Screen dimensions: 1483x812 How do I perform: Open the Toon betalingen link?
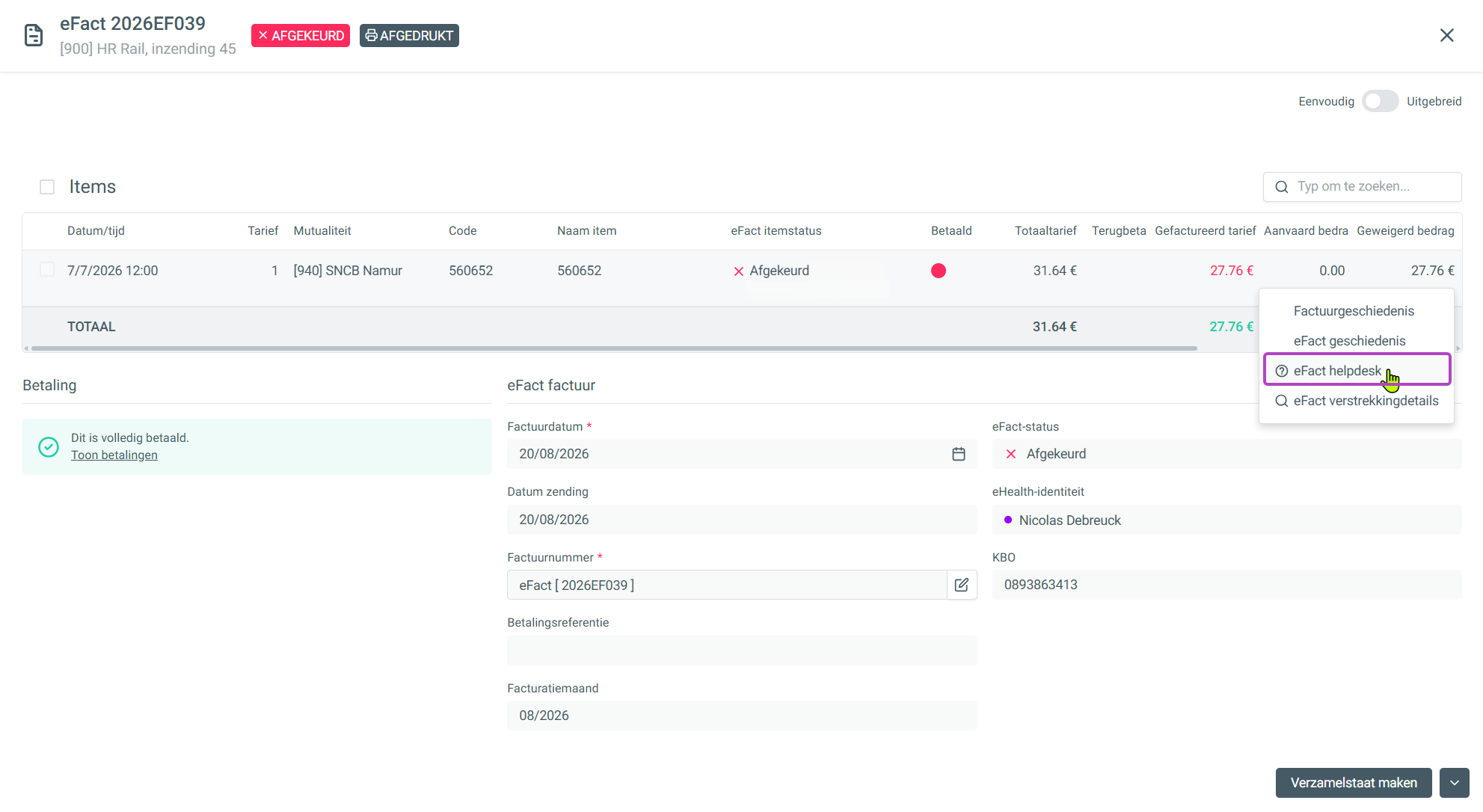(x=114, y=455)
